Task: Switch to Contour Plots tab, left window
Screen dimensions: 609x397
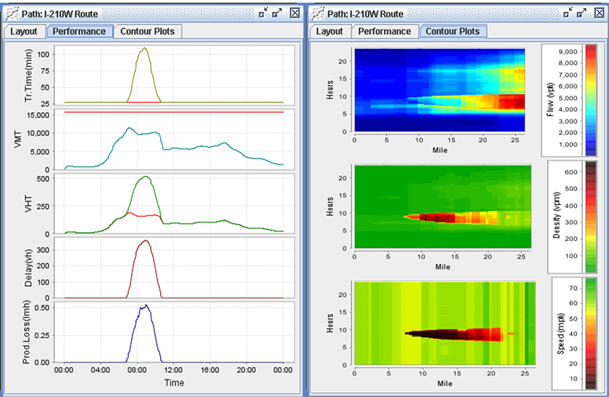Action: tap(147, 31)
